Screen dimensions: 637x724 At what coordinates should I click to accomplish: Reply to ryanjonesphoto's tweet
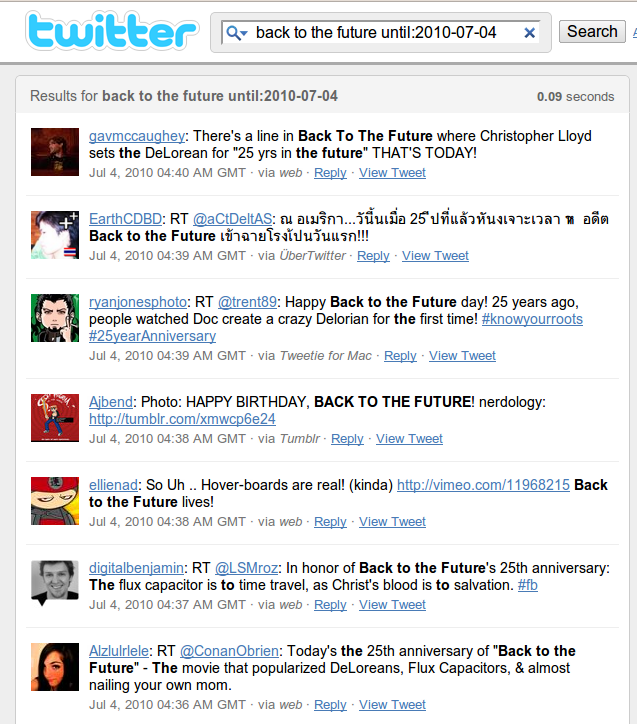tap(400, 356)
